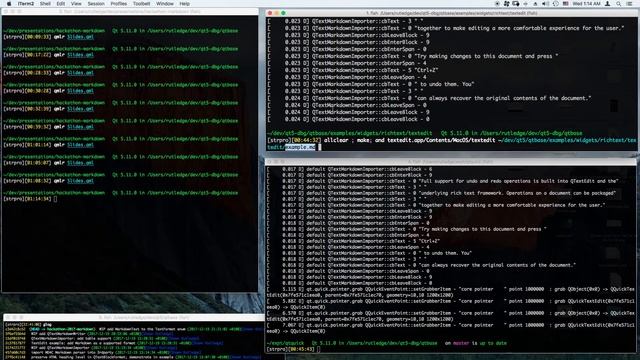Click Slides.qml link at prompt 00:30:28
The height and width of the screenshot is (360, 640).
coord(80,91)
